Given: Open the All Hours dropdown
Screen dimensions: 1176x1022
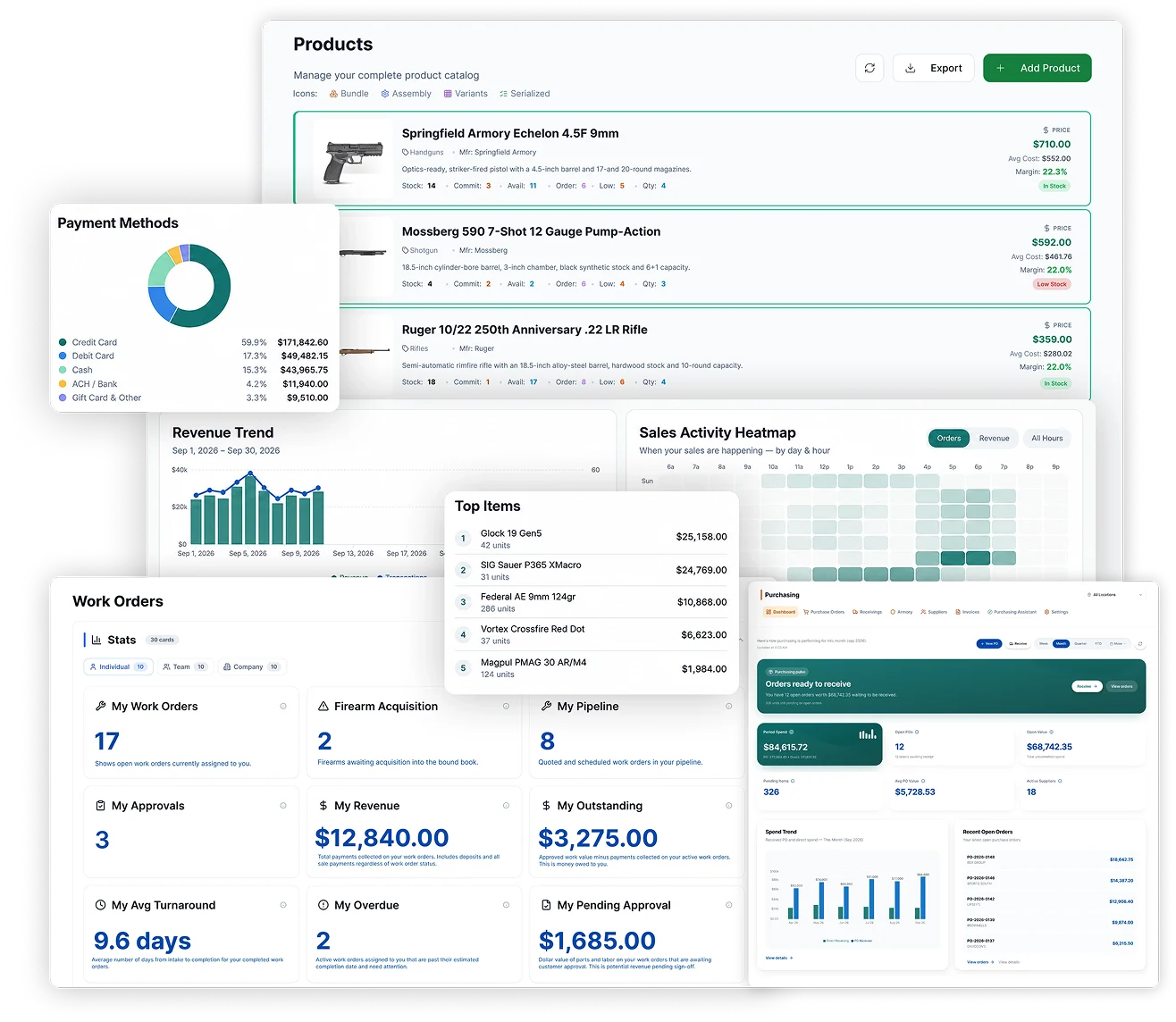Looking at the screenshot, I should click(x=1046, y=439).
